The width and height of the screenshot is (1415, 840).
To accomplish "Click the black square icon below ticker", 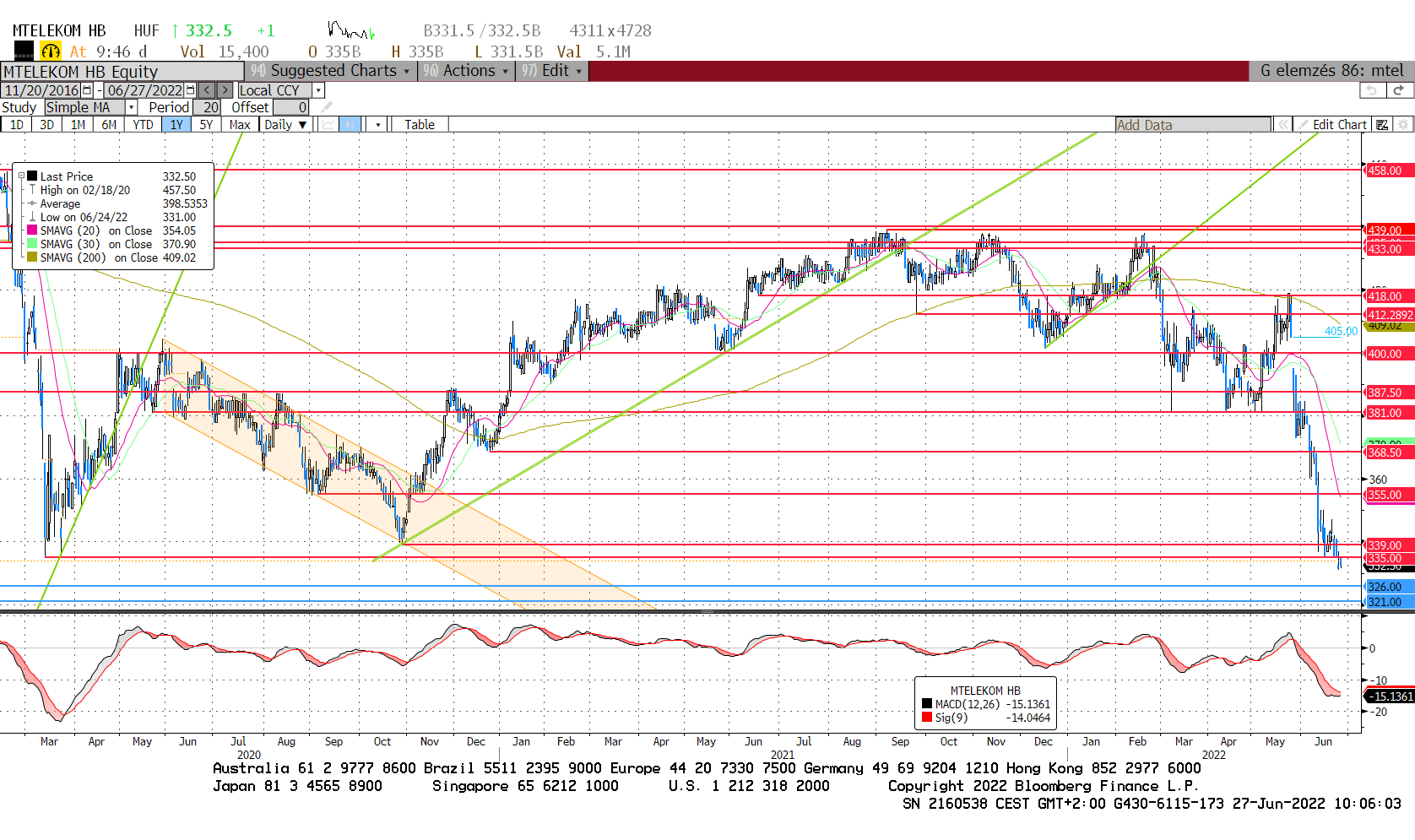I will [24, 51].
